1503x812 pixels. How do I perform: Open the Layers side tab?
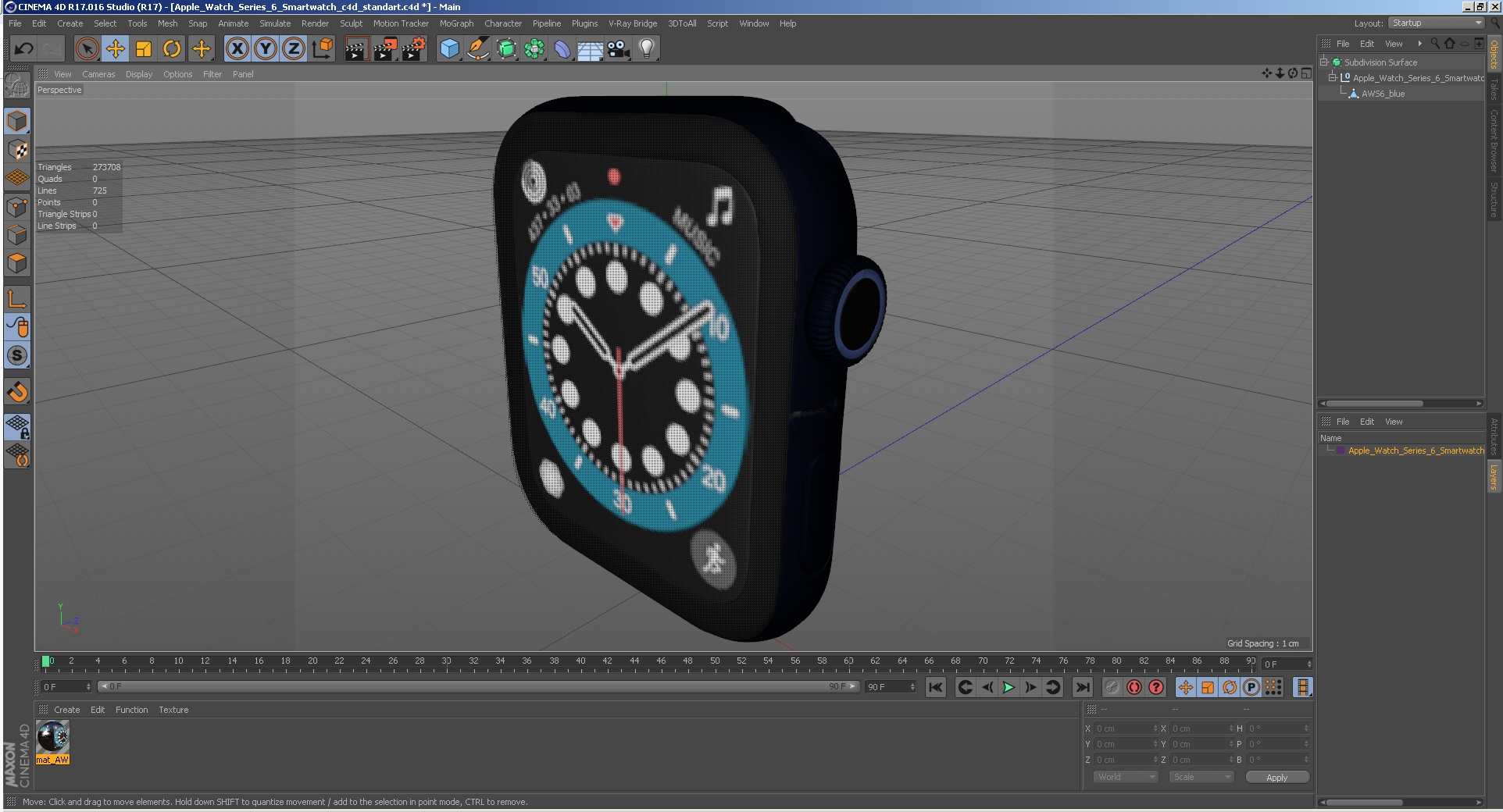pos(1494,477)
